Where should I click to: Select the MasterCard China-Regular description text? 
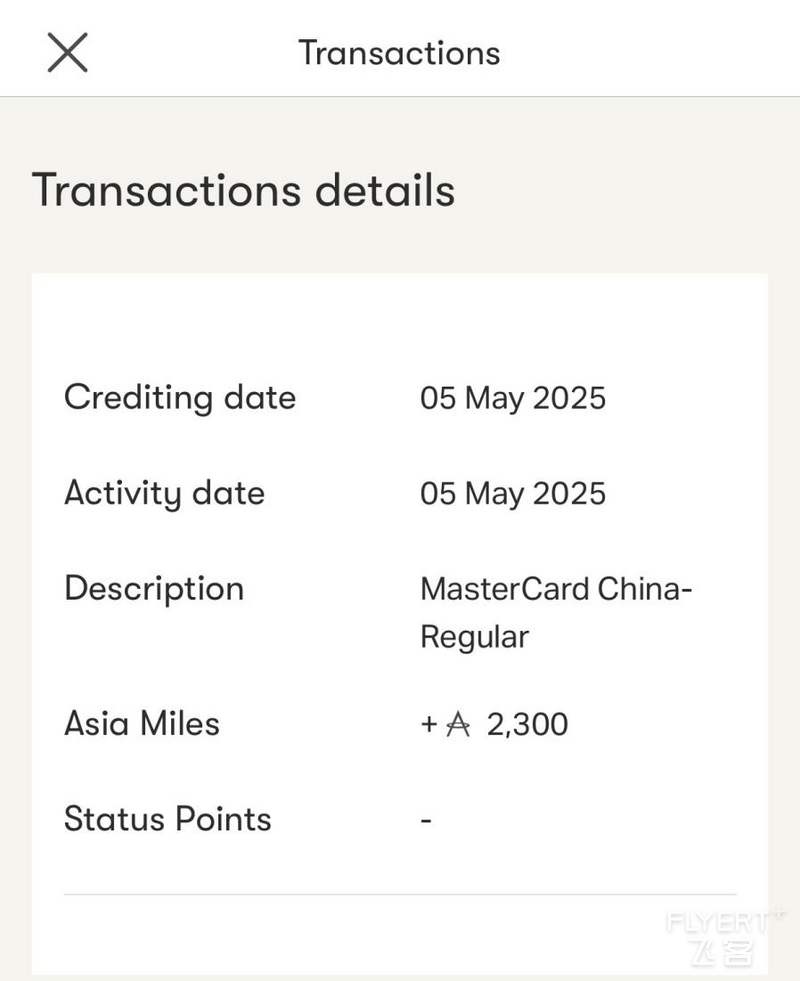click(556, 613)
